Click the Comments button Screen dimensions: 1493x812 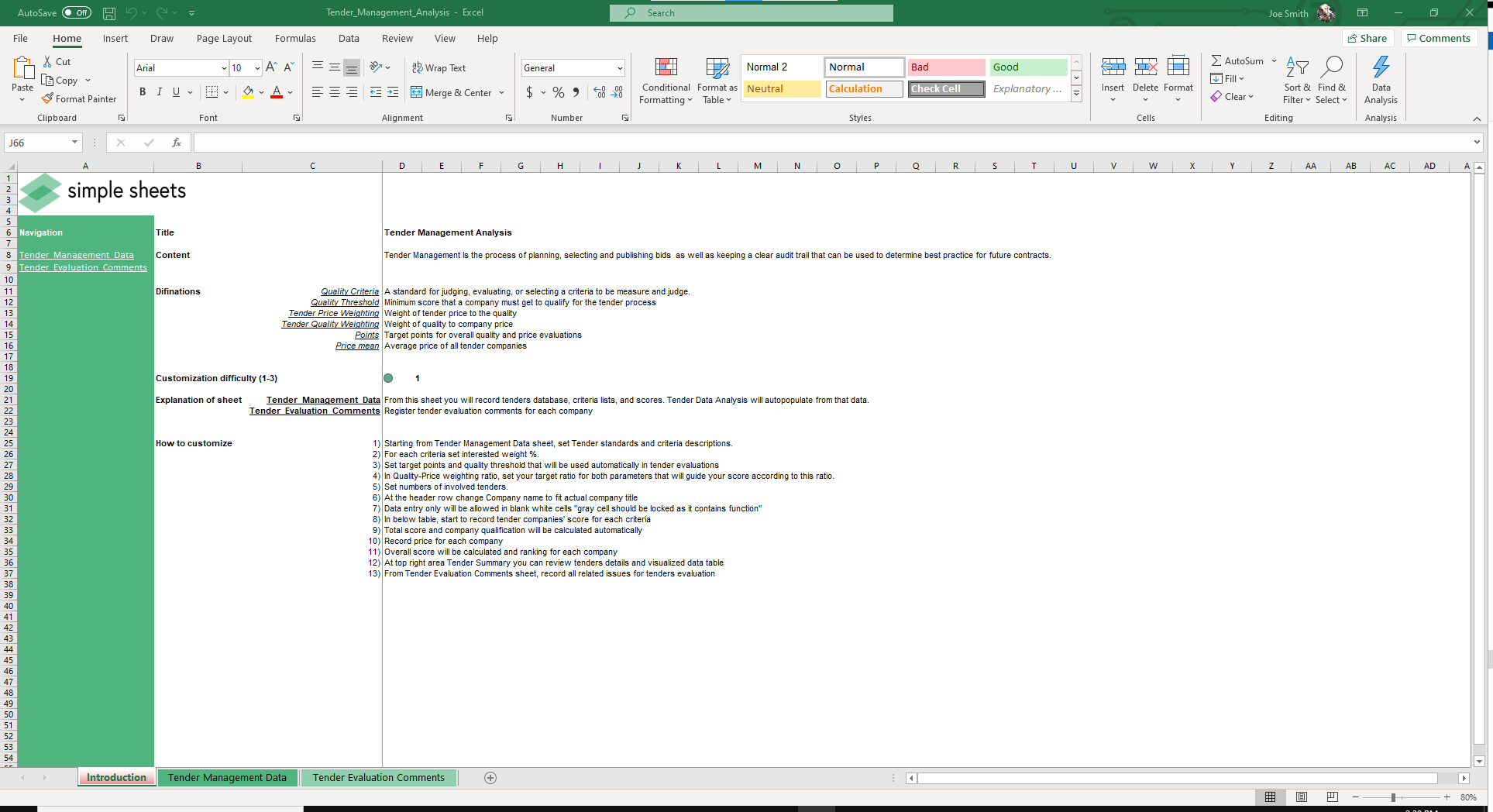(x=1439, y=38)
